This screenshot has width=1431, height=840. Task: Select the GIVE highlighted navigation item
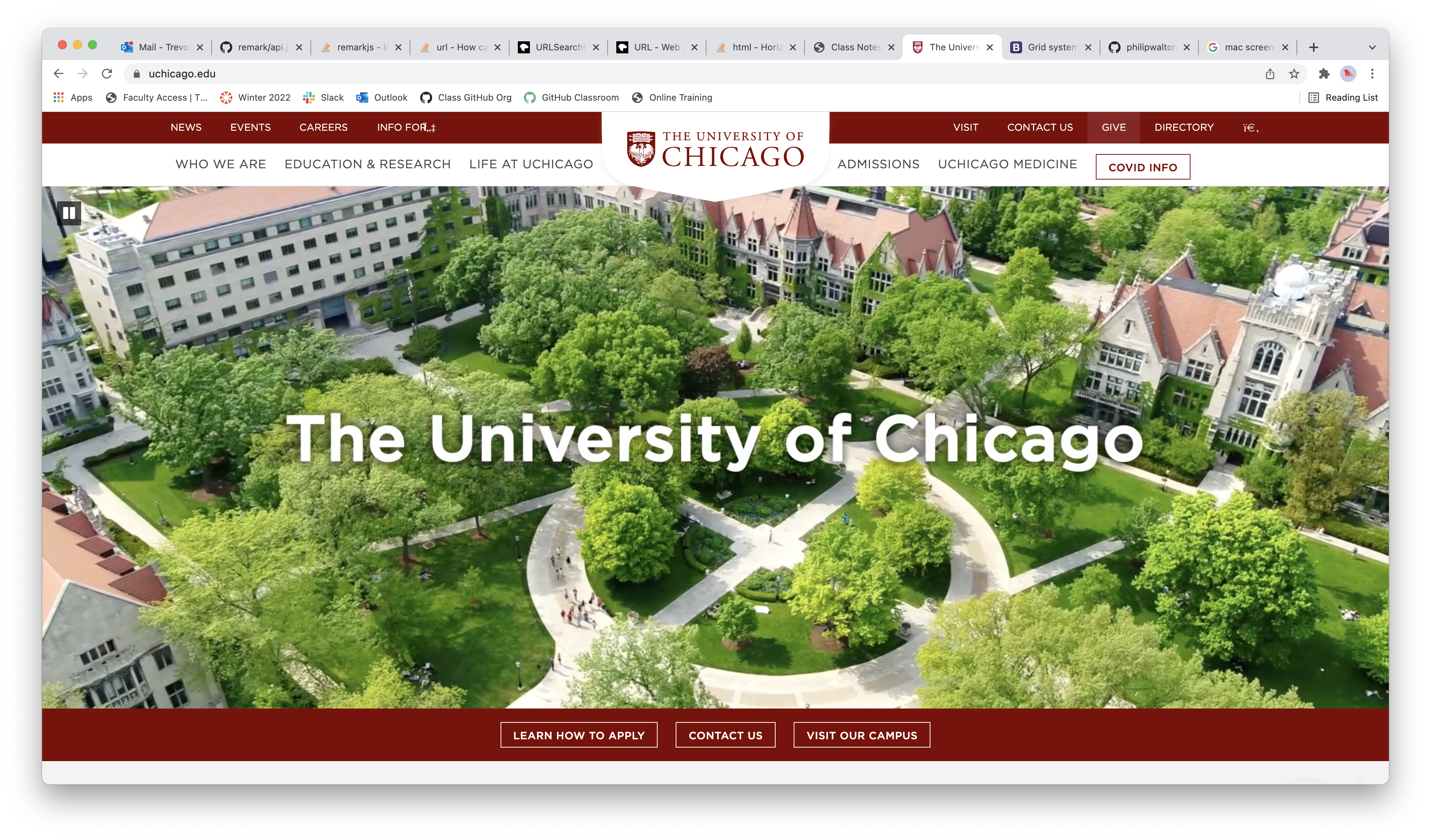[x=1113, y=127]
